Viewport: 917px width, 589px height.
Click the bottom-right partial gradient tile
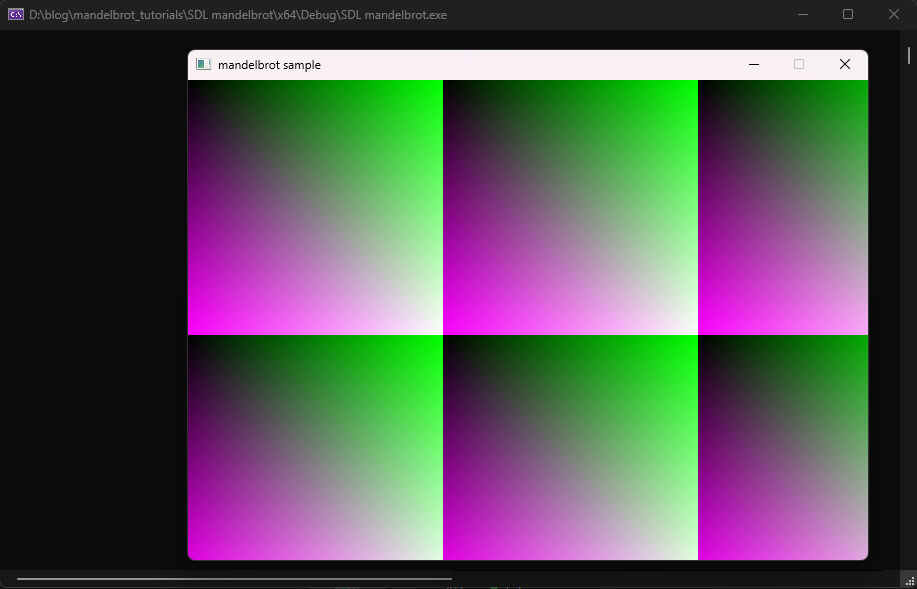(x=783, y=447)
